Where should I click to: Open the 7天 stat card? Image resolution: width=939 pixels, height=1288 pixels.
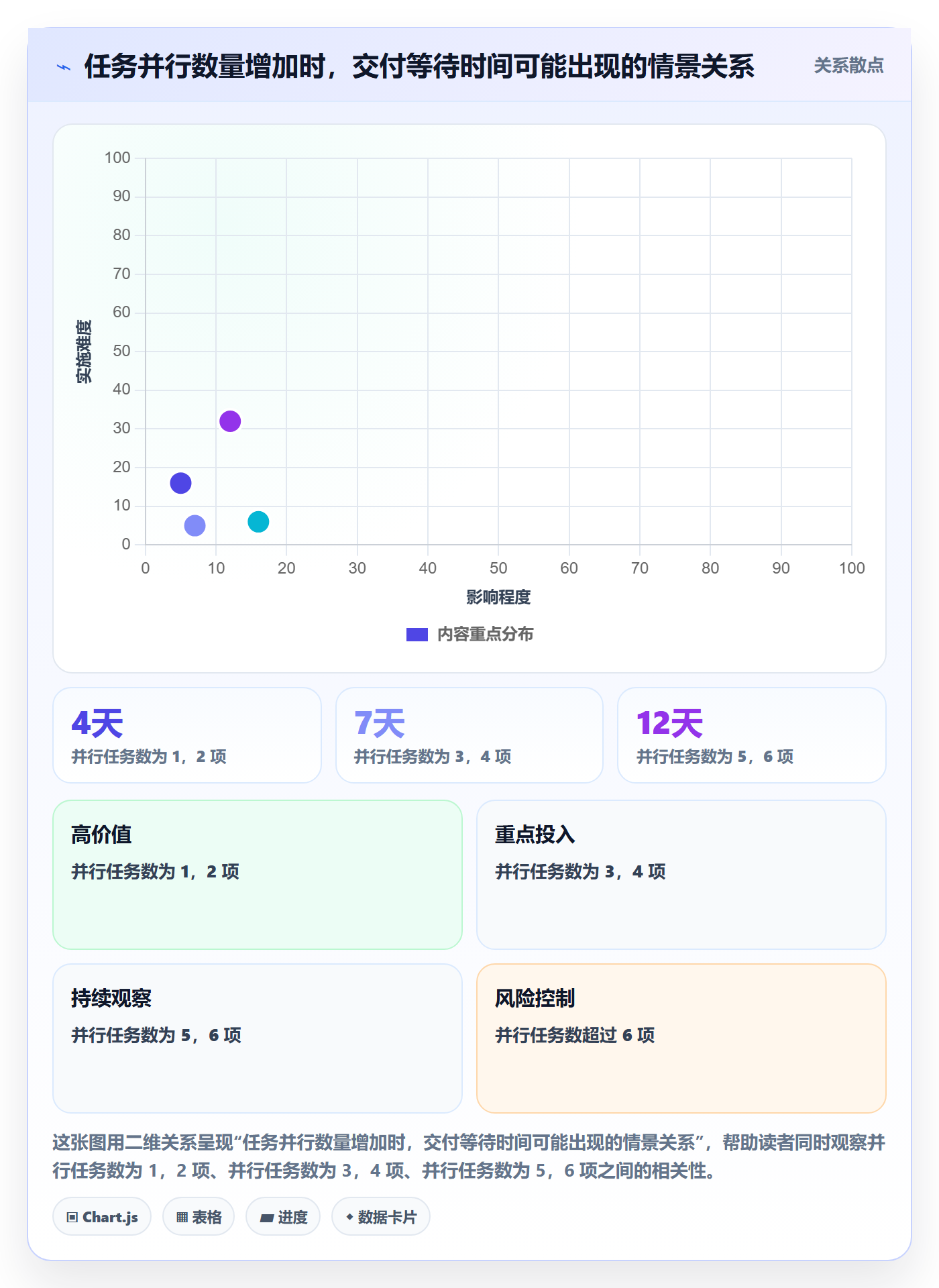(x=469, y=735)
